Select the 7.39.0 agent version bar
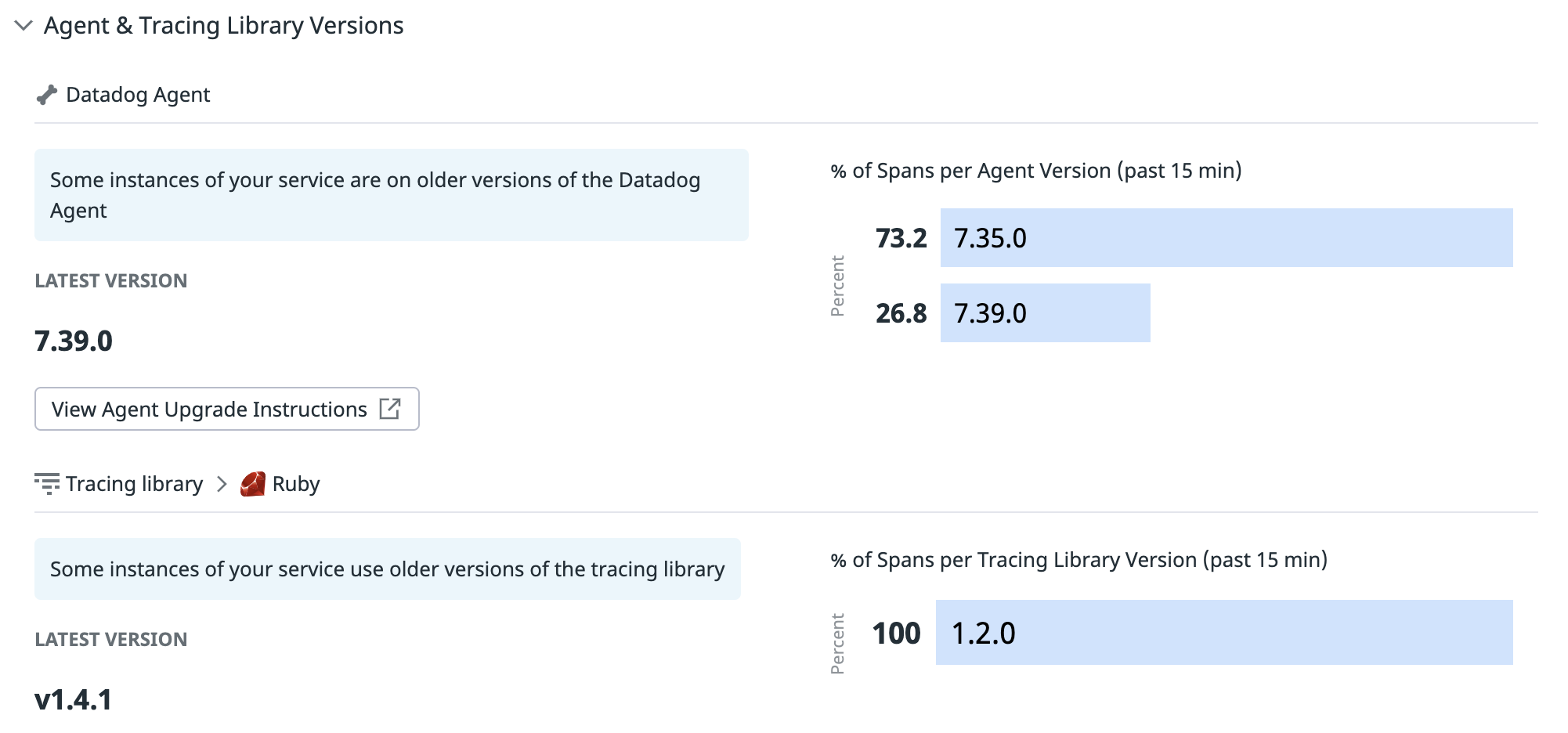Image resolution: width=1568 pixels, height=733 pixels. (x=1045, y=312)
